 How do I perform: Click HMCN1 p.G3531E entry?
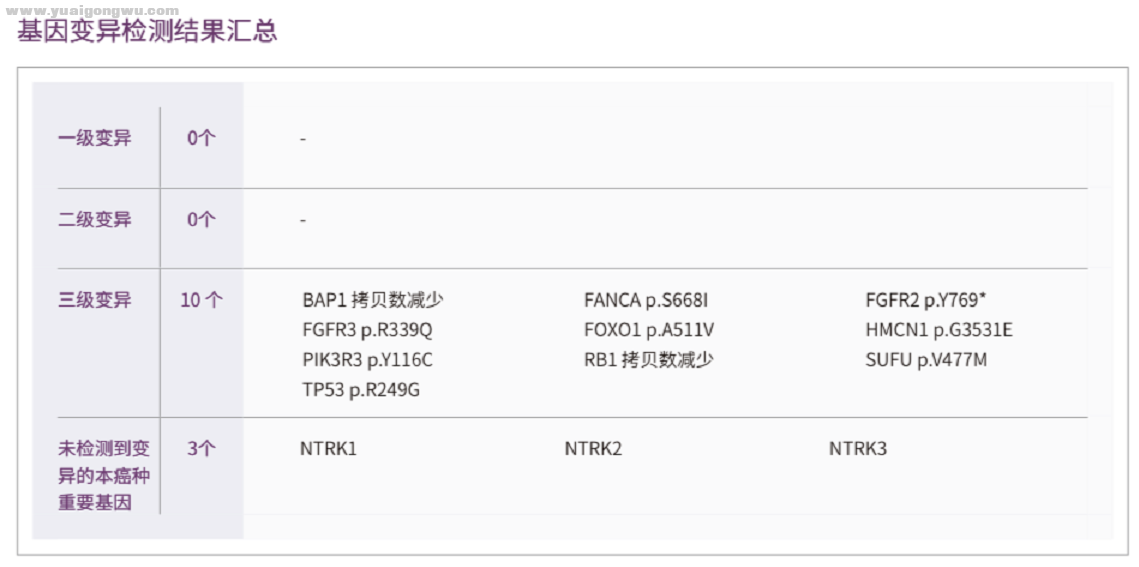[939, 330]
